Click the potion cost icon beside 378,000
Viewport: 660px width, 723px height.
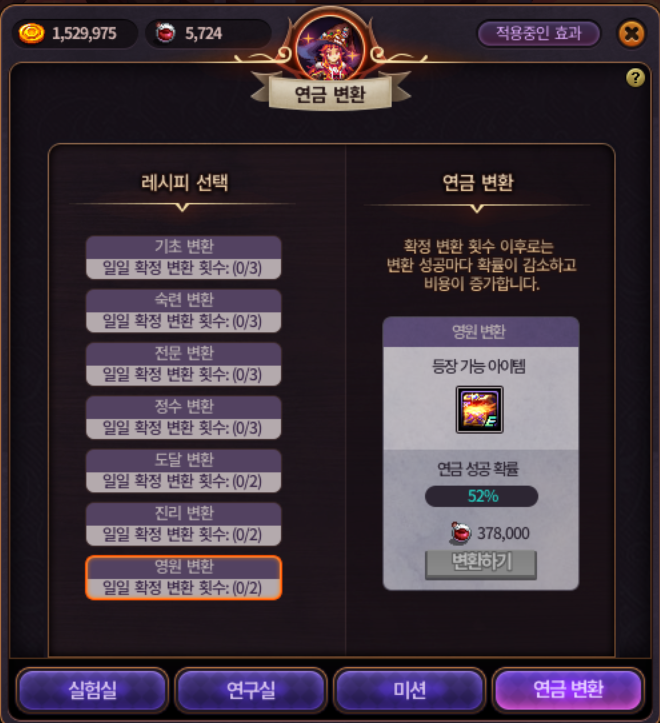point(460,533)
